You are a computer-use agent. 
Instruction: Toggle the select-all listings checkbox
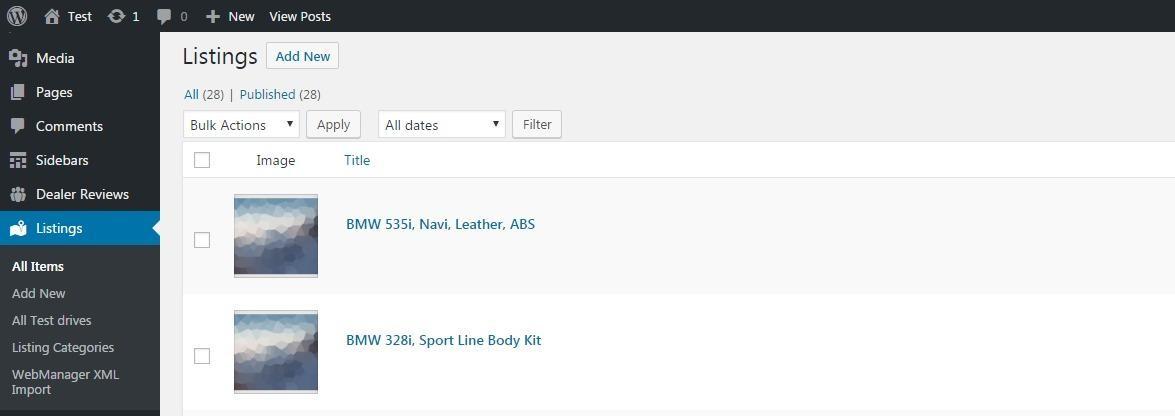(202, 160)
